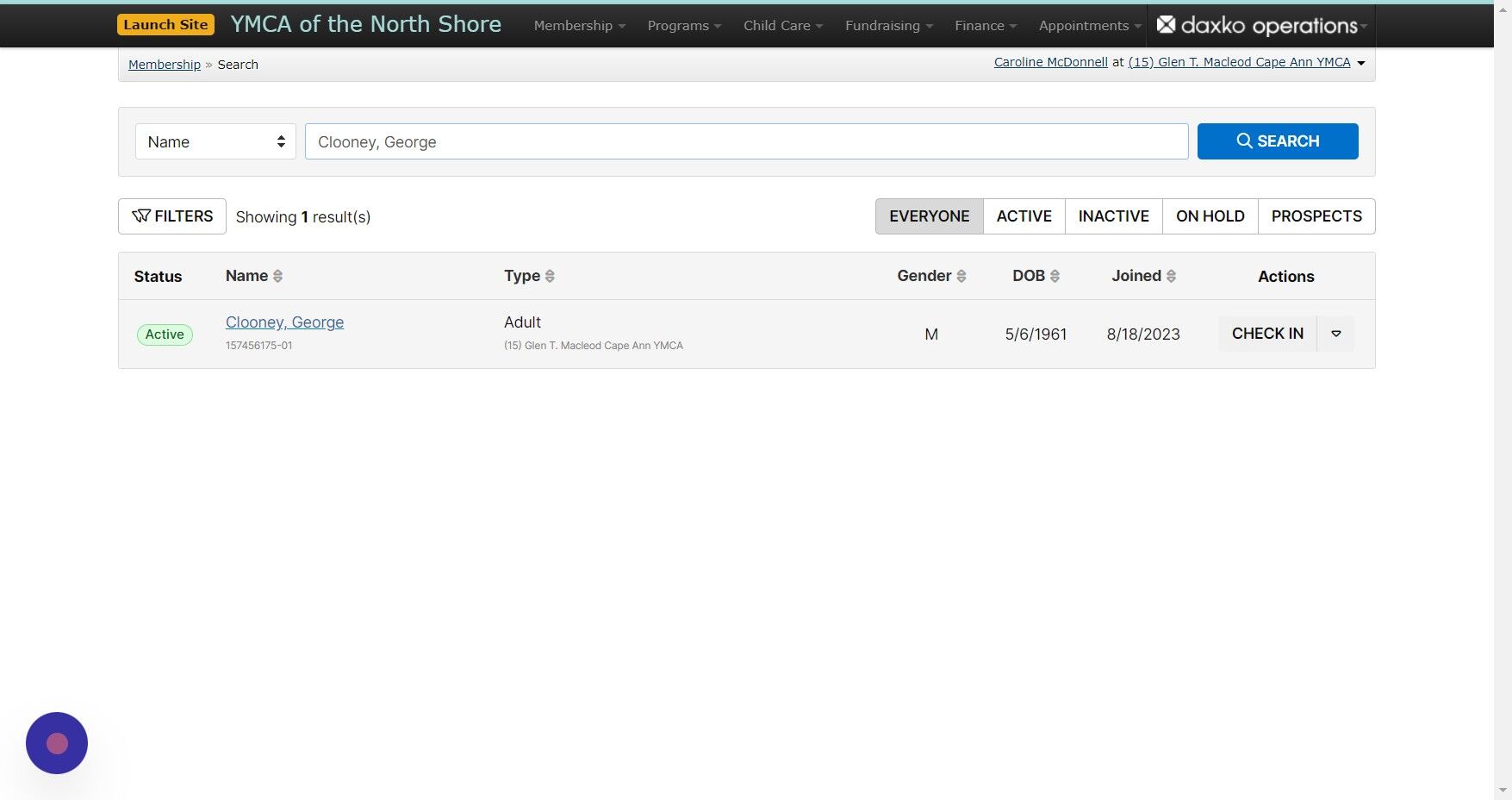Open the chat widget in bottom left corner
Viewport: 1512px width, 800px height.
coord(56,742)
